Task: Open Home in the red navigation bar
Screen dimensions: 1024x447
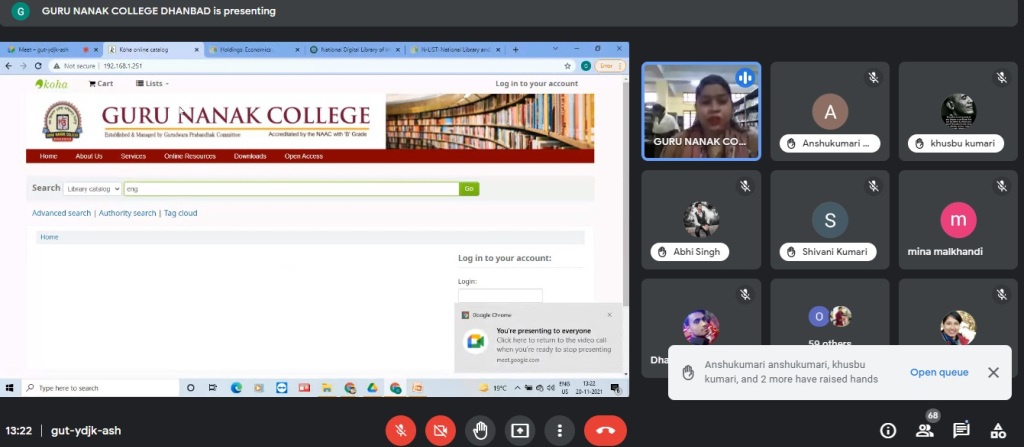Action: coord(48,156)
